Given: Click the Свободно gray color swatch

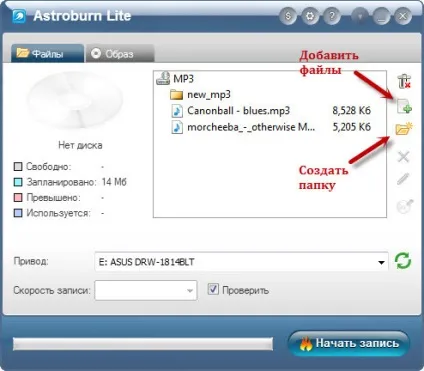Looking at the screenshot, I should [18, 166].
